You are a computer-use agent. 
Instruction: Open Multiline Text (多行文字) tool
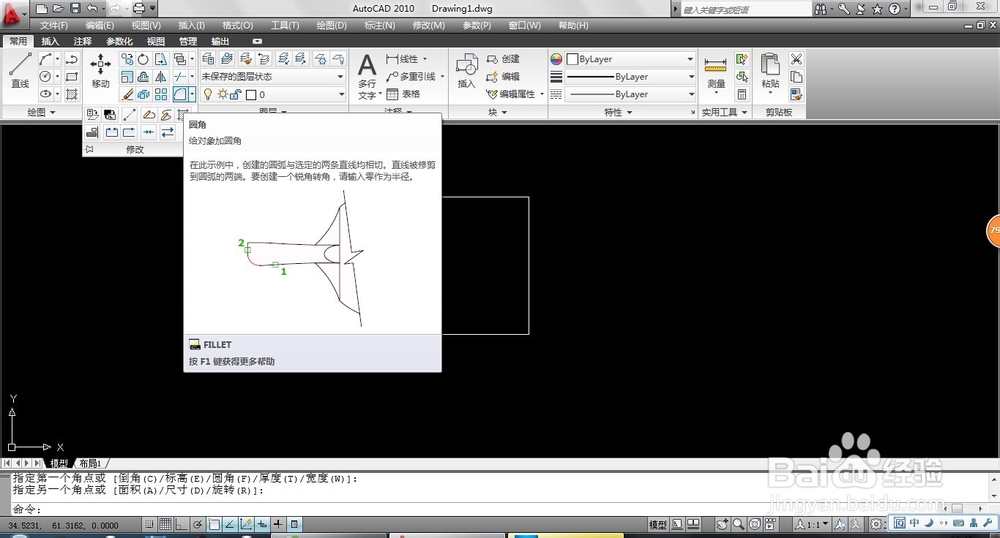click(x=367, y=76)
